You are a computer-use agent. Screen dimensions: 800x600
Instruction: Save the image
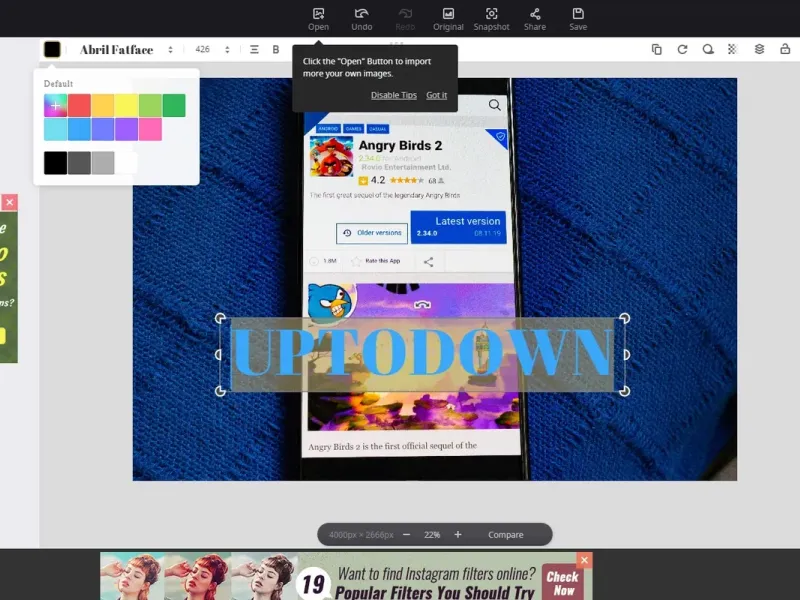pos(578,19)
